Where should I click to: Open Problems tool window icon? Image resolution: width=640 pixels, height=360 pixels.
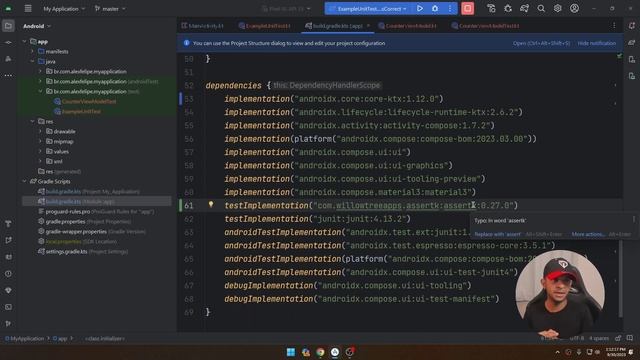click(8, 273)
